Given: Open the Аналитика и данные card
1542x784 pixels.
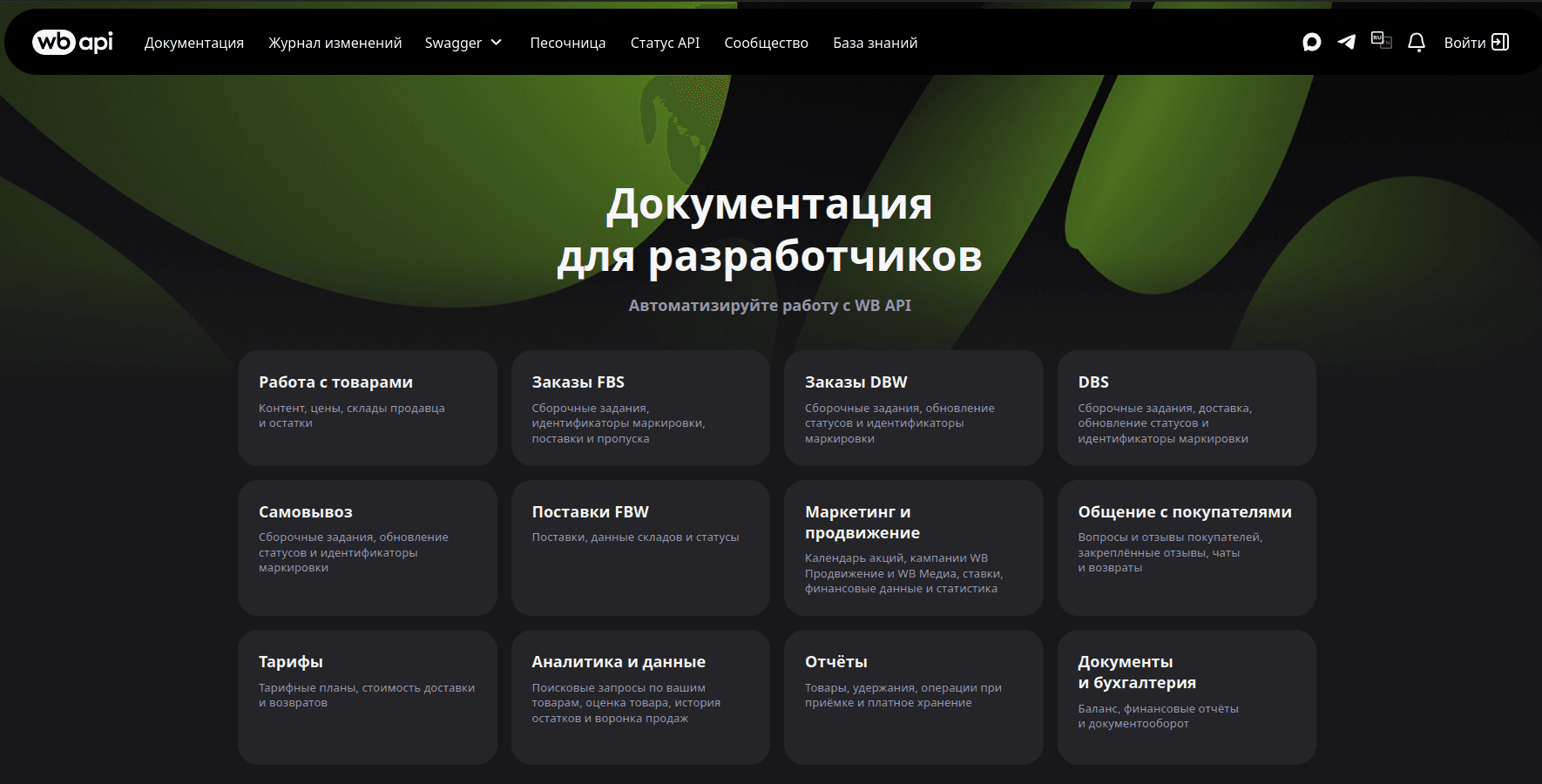Looking at the screenshot, I should (x=640, y=697).
